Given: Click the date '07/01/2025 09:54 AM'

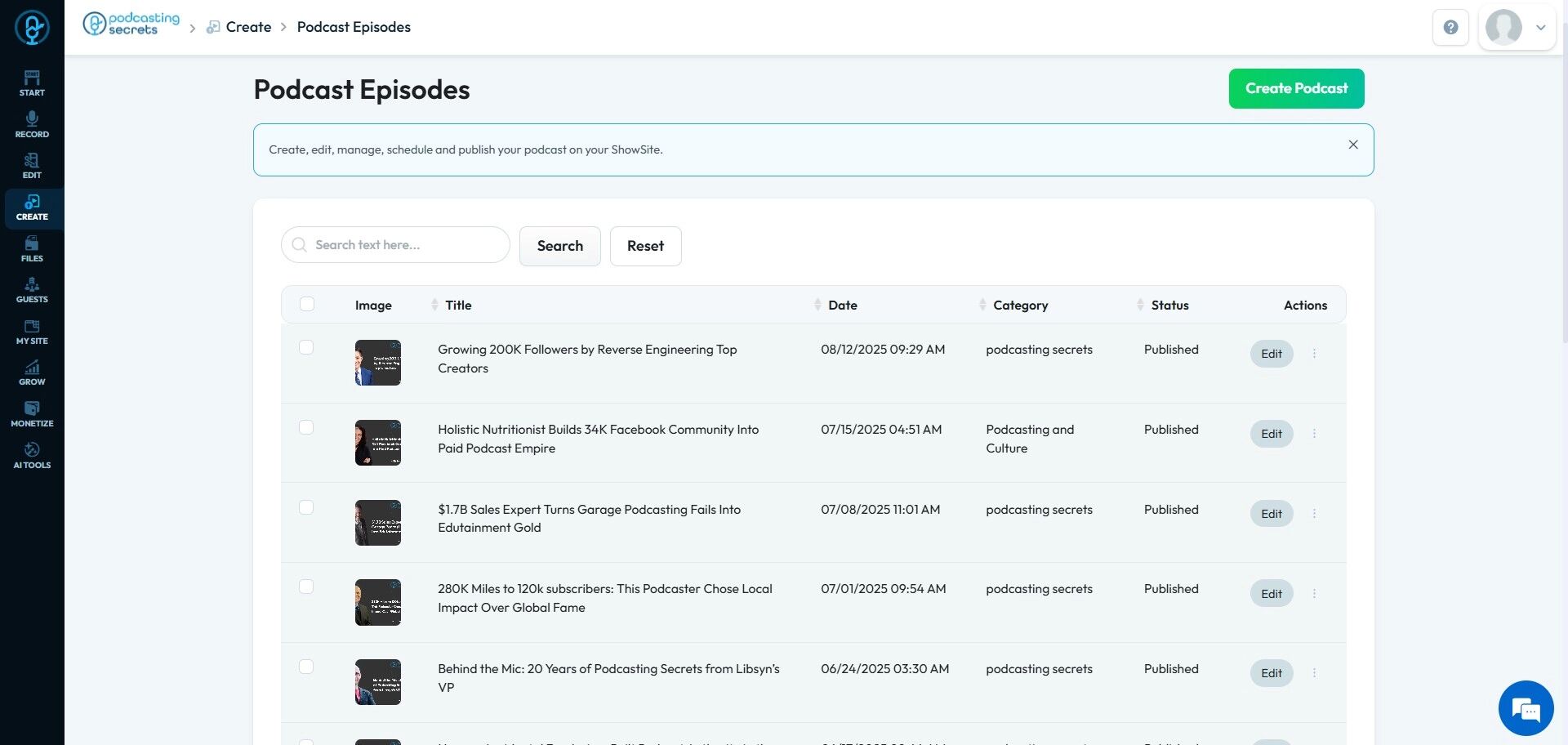Looking at the screenshot, I should point(884,589).
